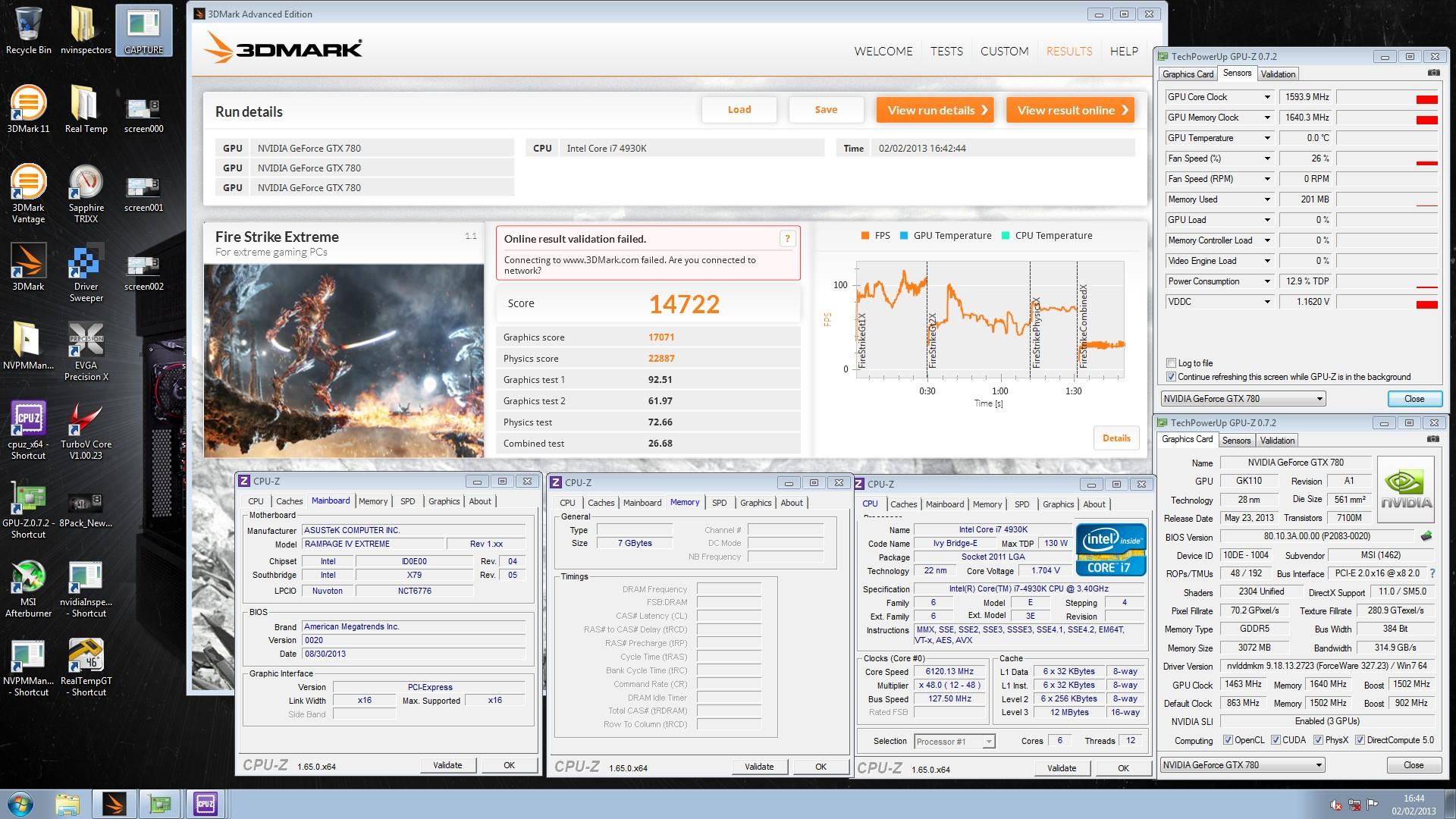1456x819 pixels.
Task: Open the Recycle Bin desktop icon
Action: (29, 30)
